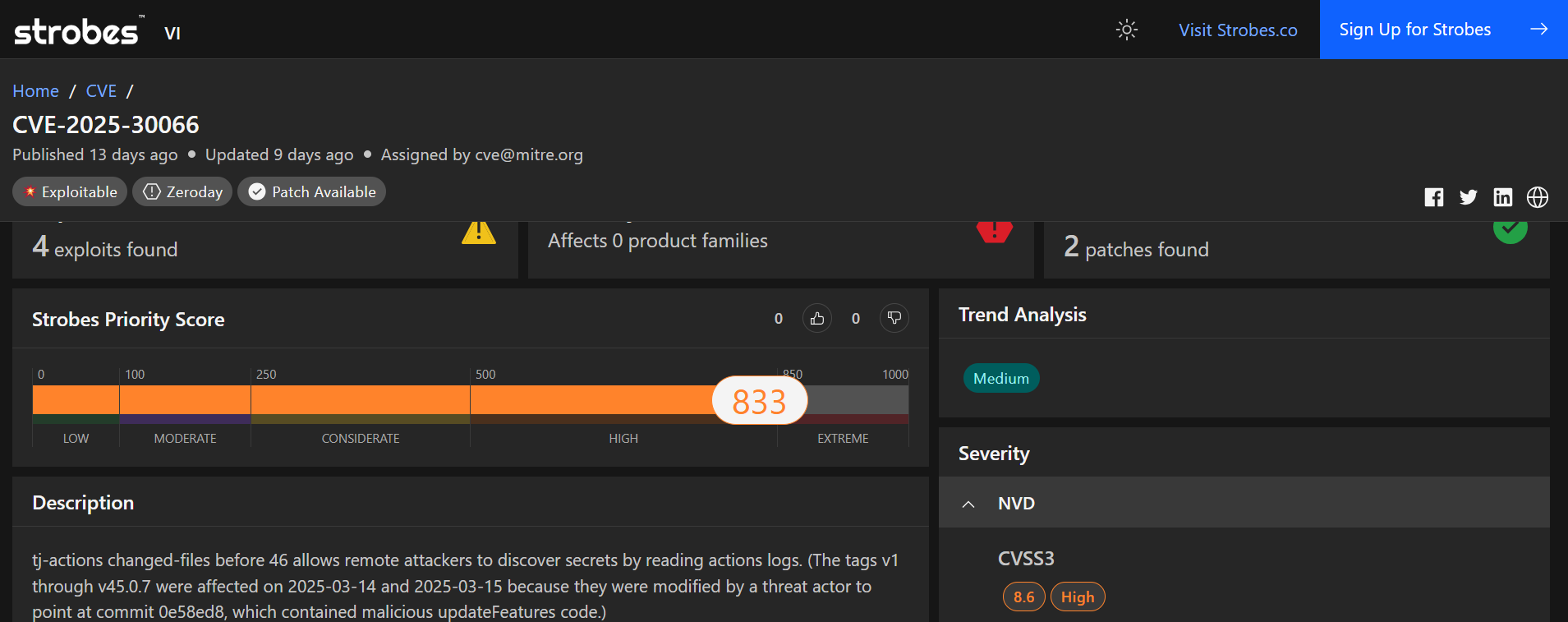The width and height of the screenshot is (1568, 622).
Task: Share on LinkedIn icon
Action: (1503, 197)
